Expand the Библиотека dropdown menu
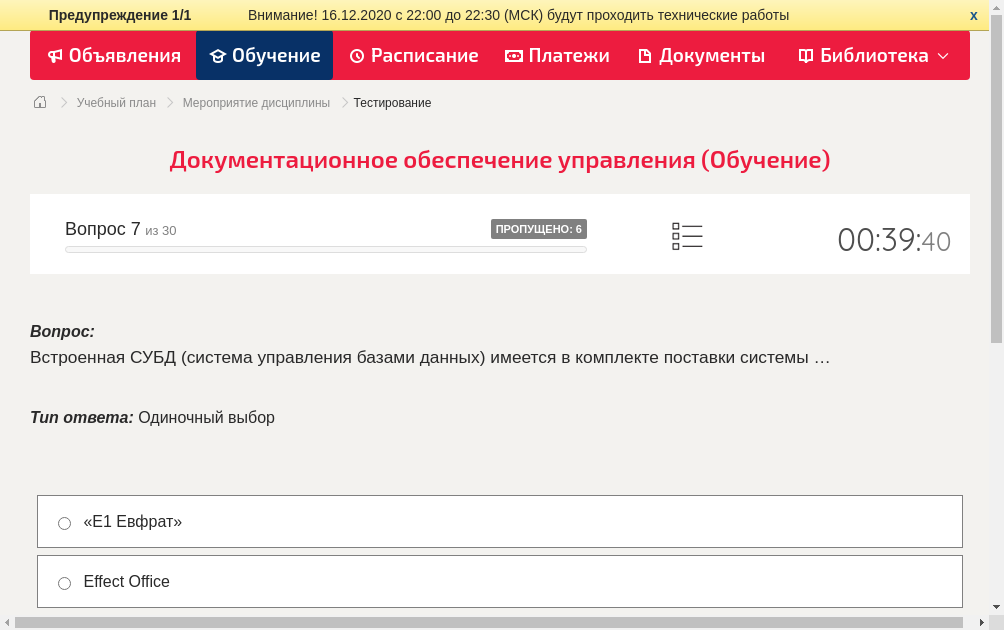This screenshot has height=630, width=1004. (x=942, y=56)
